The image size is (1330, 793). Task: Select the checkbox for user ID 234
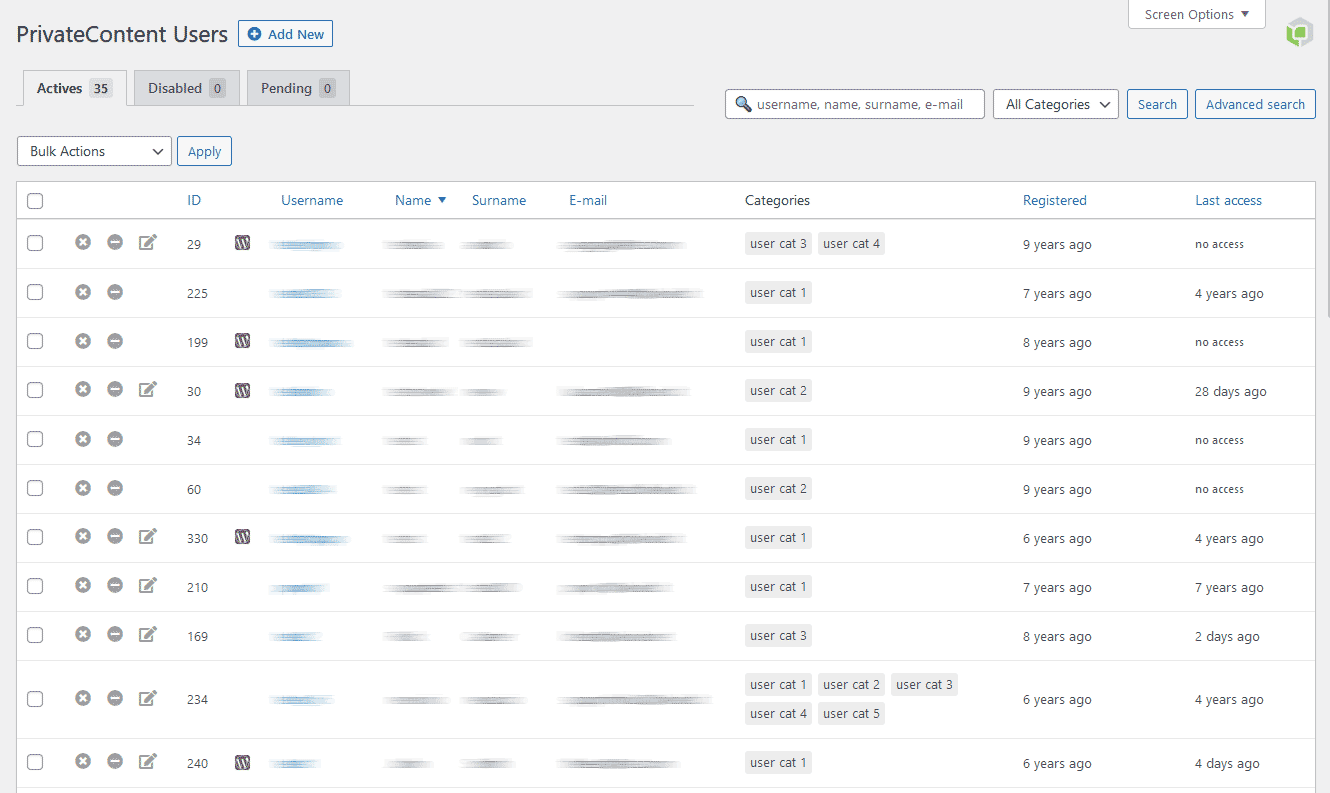pos(35,699)
